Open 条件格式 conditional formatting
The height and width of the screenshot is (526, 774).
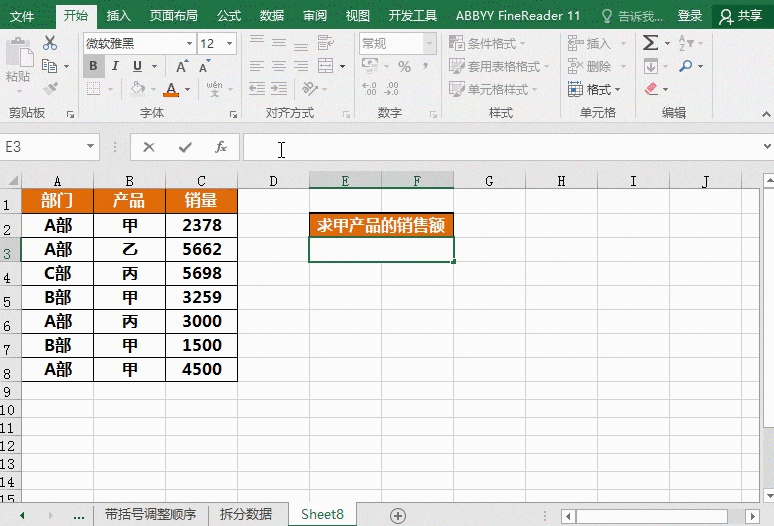tap(487, 43)
